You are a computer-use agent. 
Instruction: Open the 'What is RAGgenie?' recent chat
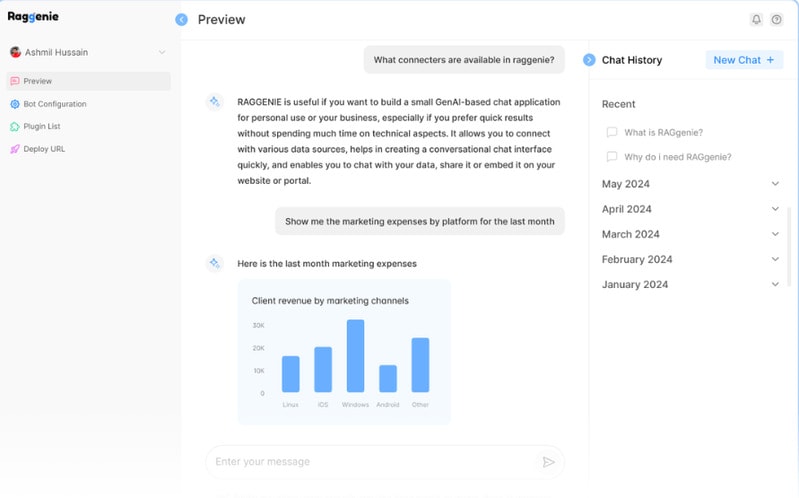pyautogui.click(x=663, y=132)
